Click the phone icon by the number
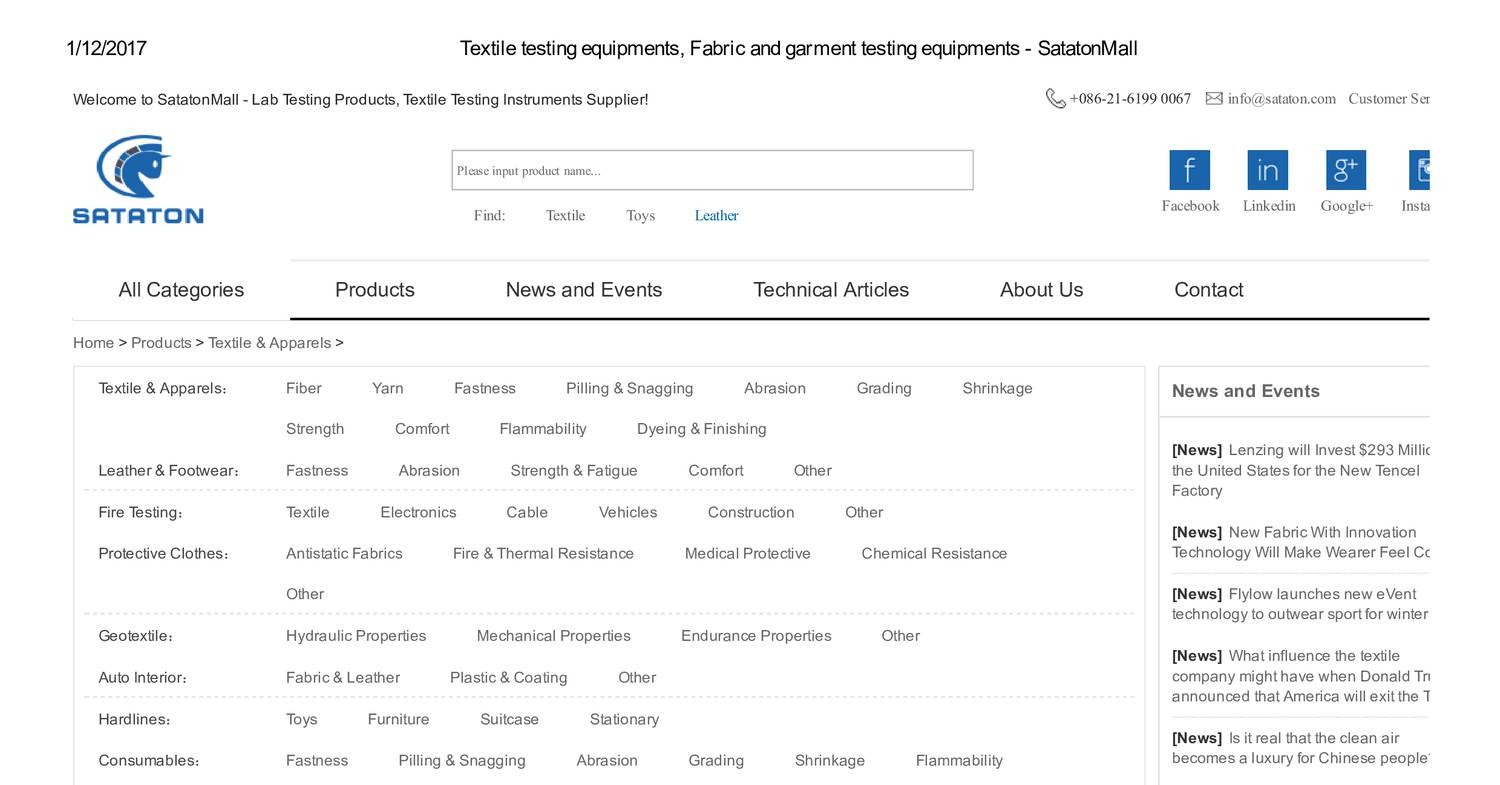 coord(1055,98)
